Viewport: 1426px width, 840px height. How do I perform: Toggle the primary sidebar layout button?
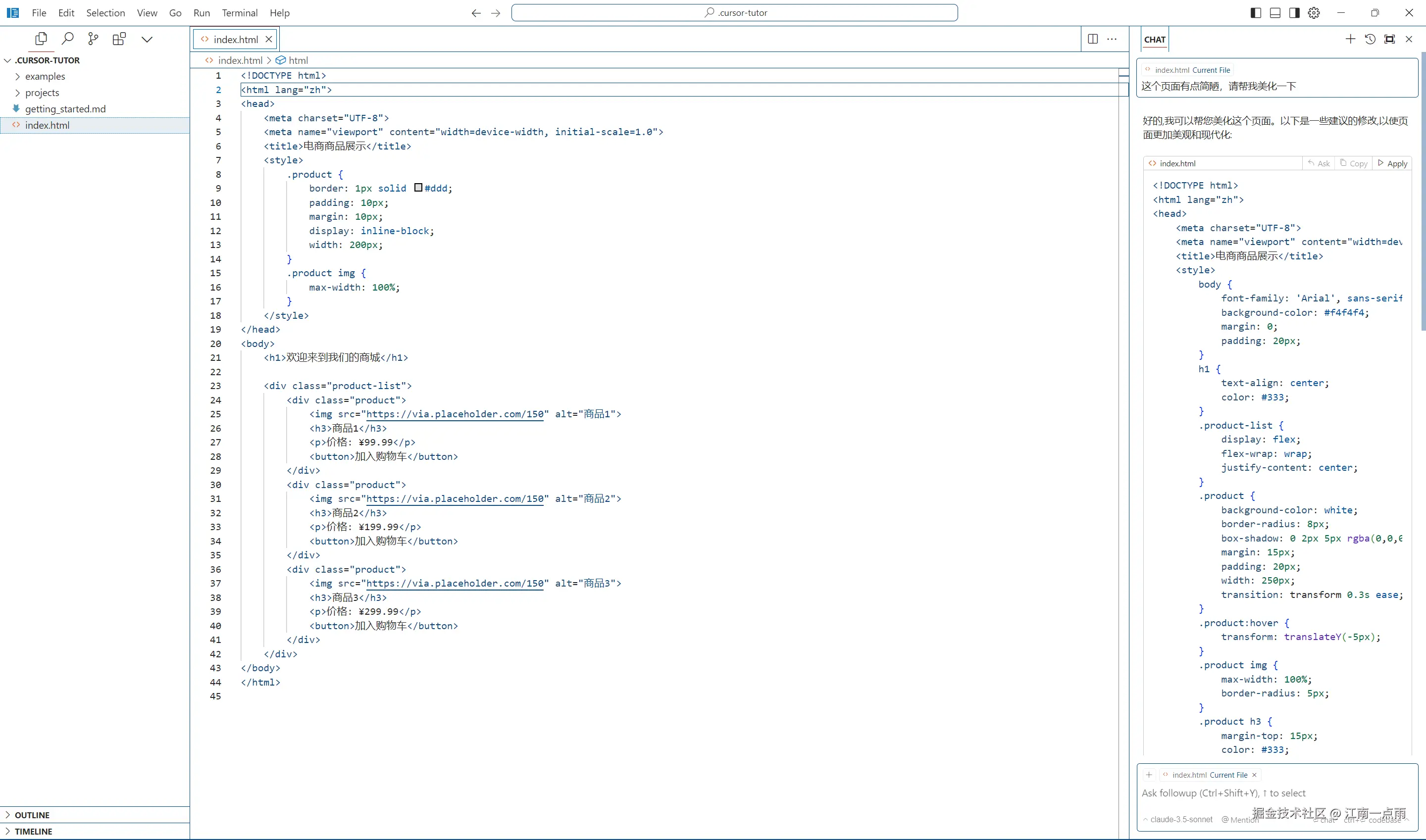pyautogui.click(x=1256, y=12)
